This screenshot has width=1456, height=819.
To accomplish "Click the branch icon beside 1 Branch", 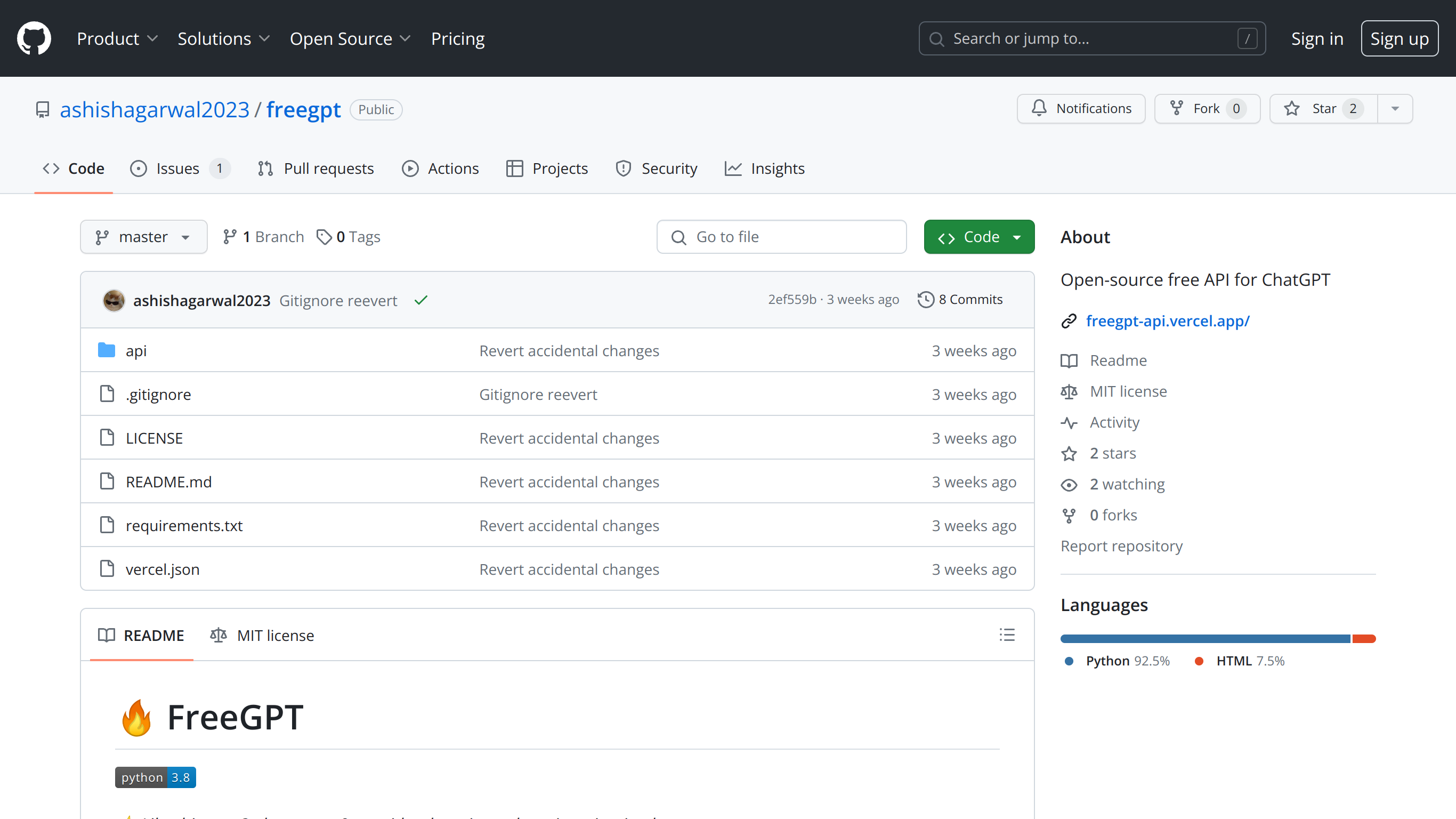I will [230, 237].
